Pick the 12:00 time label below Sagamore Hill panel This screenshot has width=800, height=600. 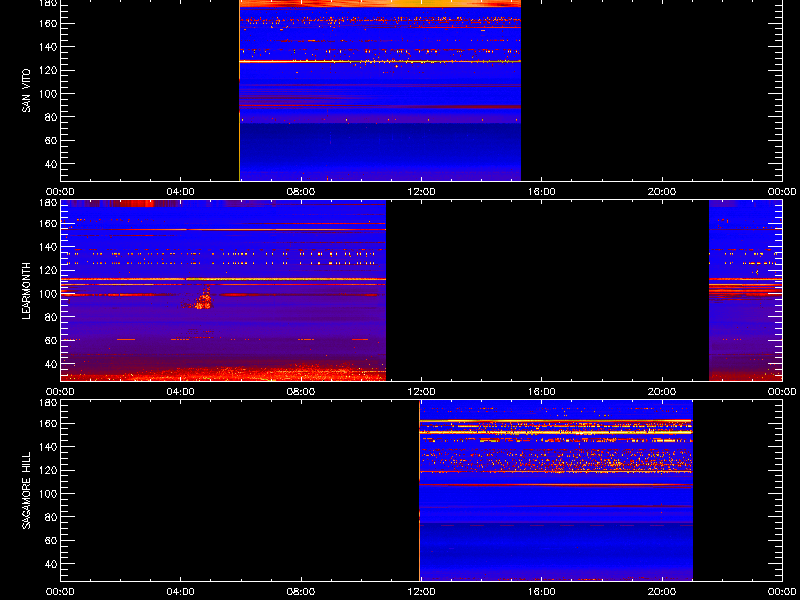click(x=421, y=592)
